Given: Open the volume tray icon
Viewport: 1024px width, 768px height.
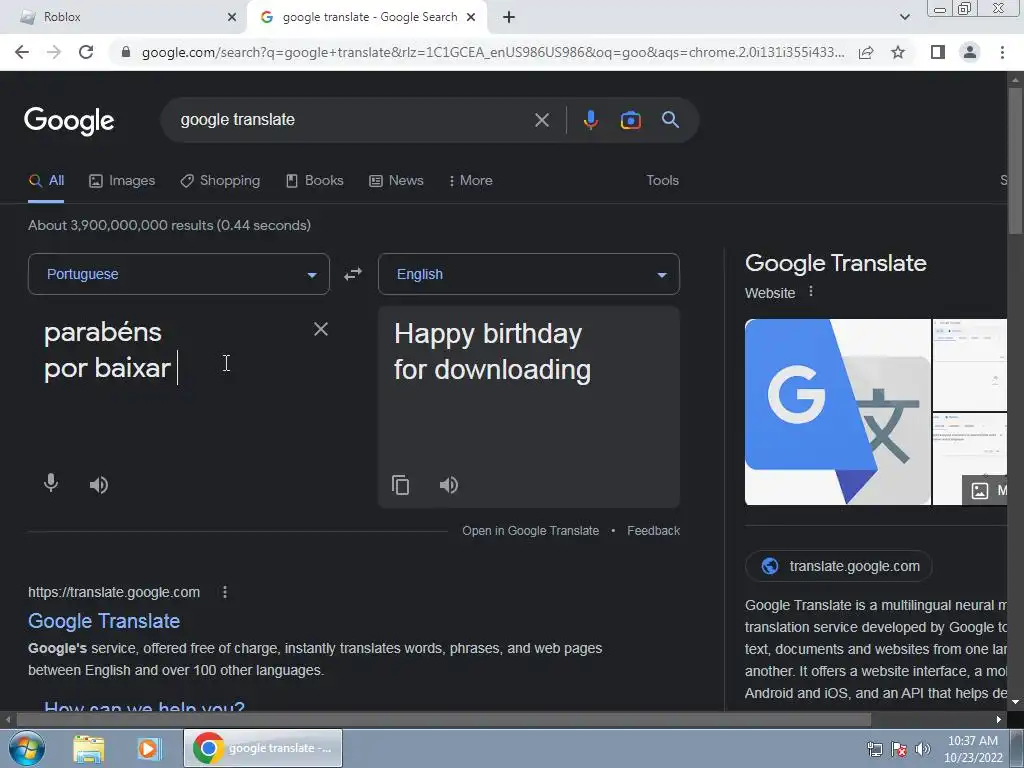Looking at the screenshot, I should click(922, 749).
